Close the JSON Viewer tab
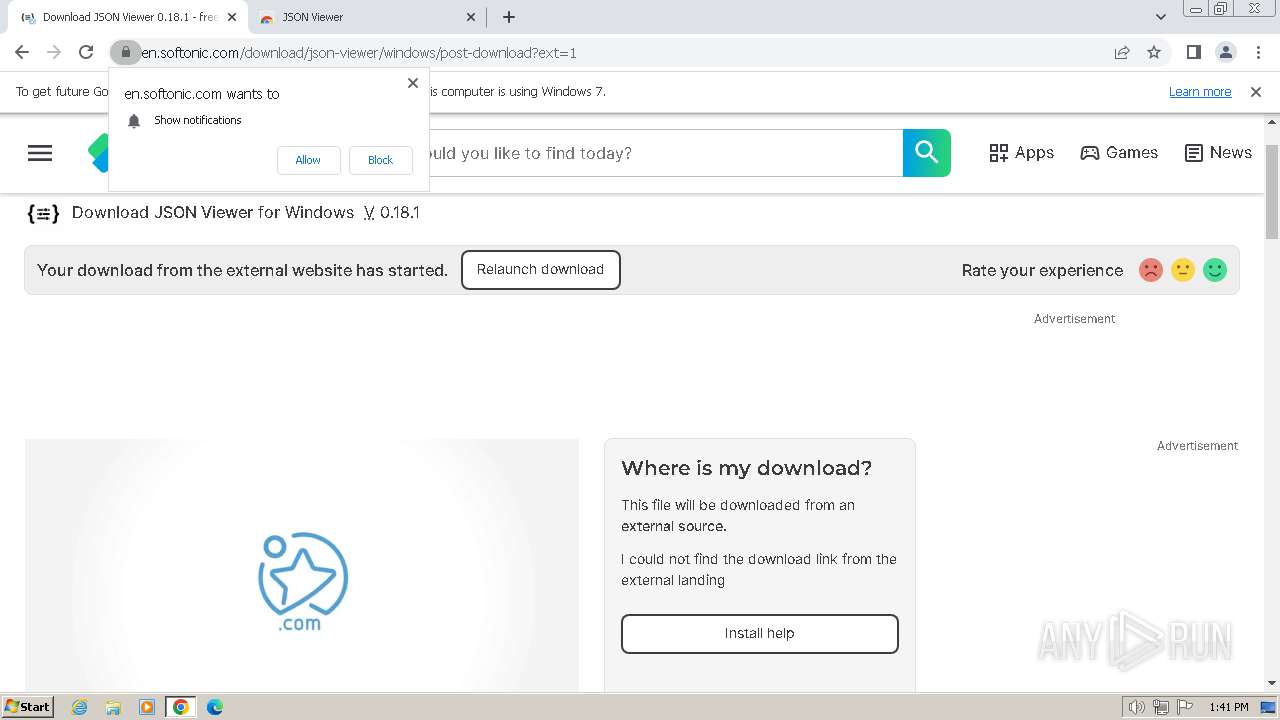Viewport: 1280px width, 720px height. tap(472, 17)
